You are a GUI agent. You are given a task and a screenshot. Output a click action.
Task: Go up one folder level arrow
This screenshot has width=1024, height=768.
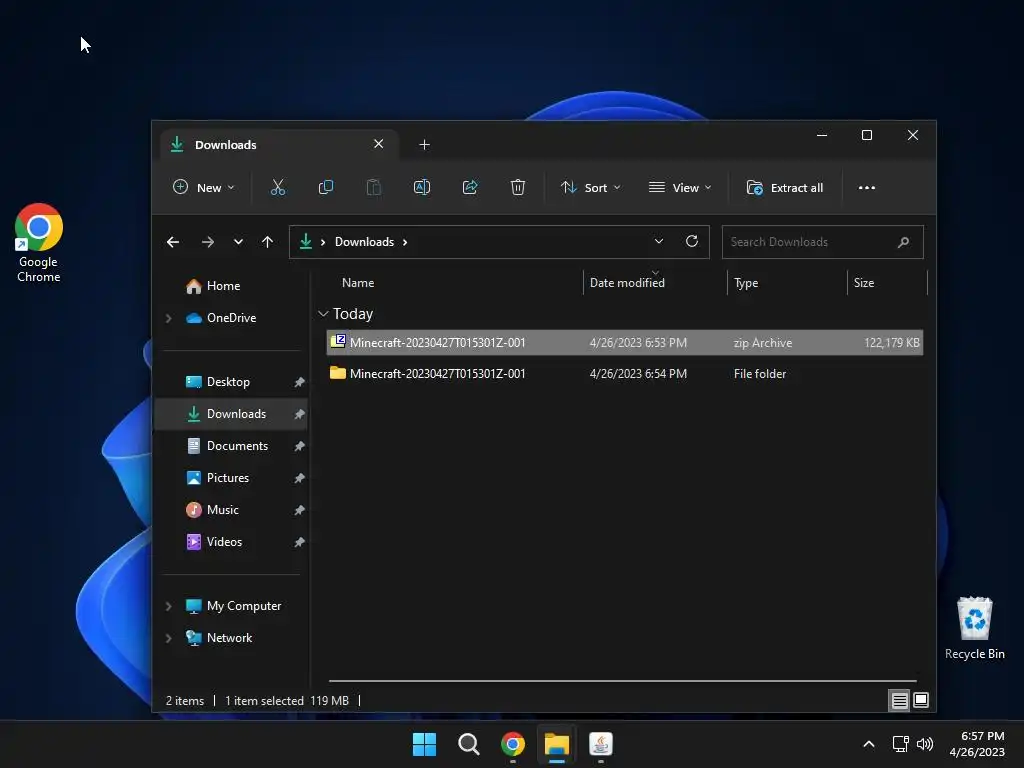tap(267, 242)
